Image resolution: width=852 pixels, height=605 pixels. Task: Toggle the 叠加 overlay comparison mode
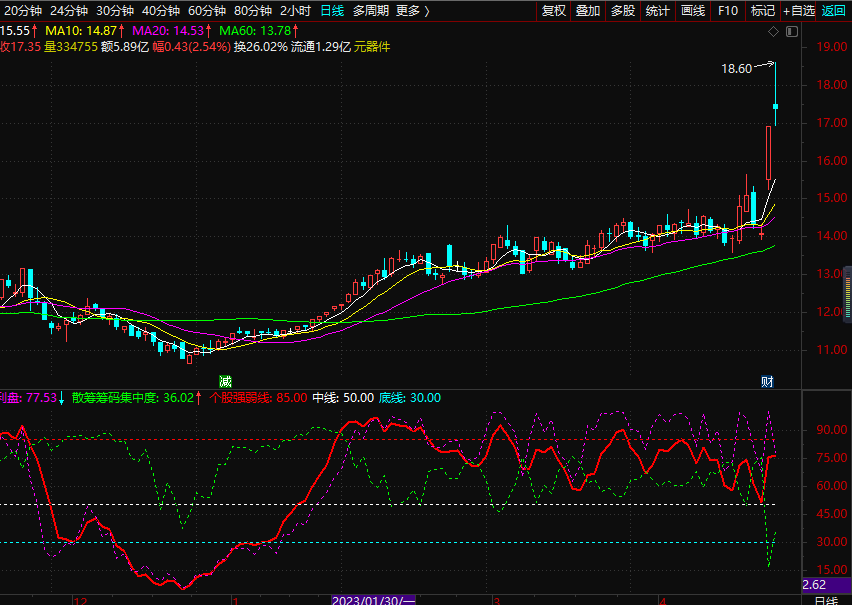(x=588, y=11)
